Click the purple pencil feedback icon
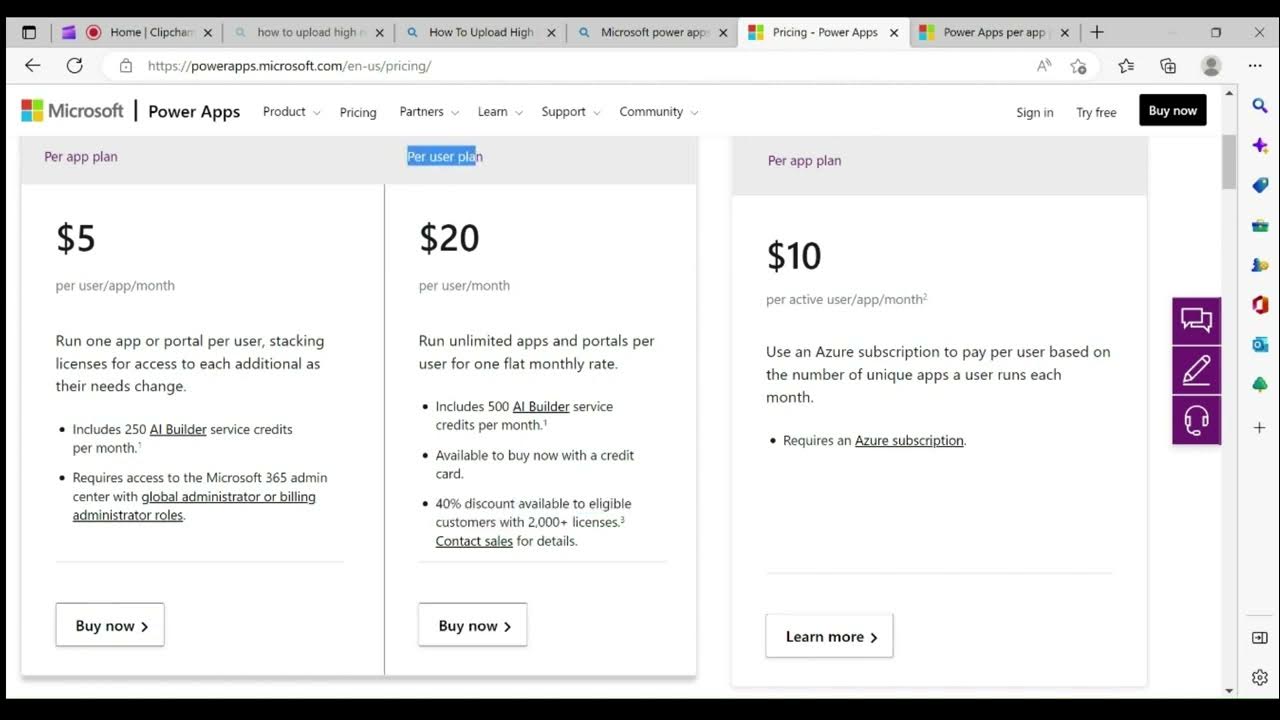 tap(1196, 370)
